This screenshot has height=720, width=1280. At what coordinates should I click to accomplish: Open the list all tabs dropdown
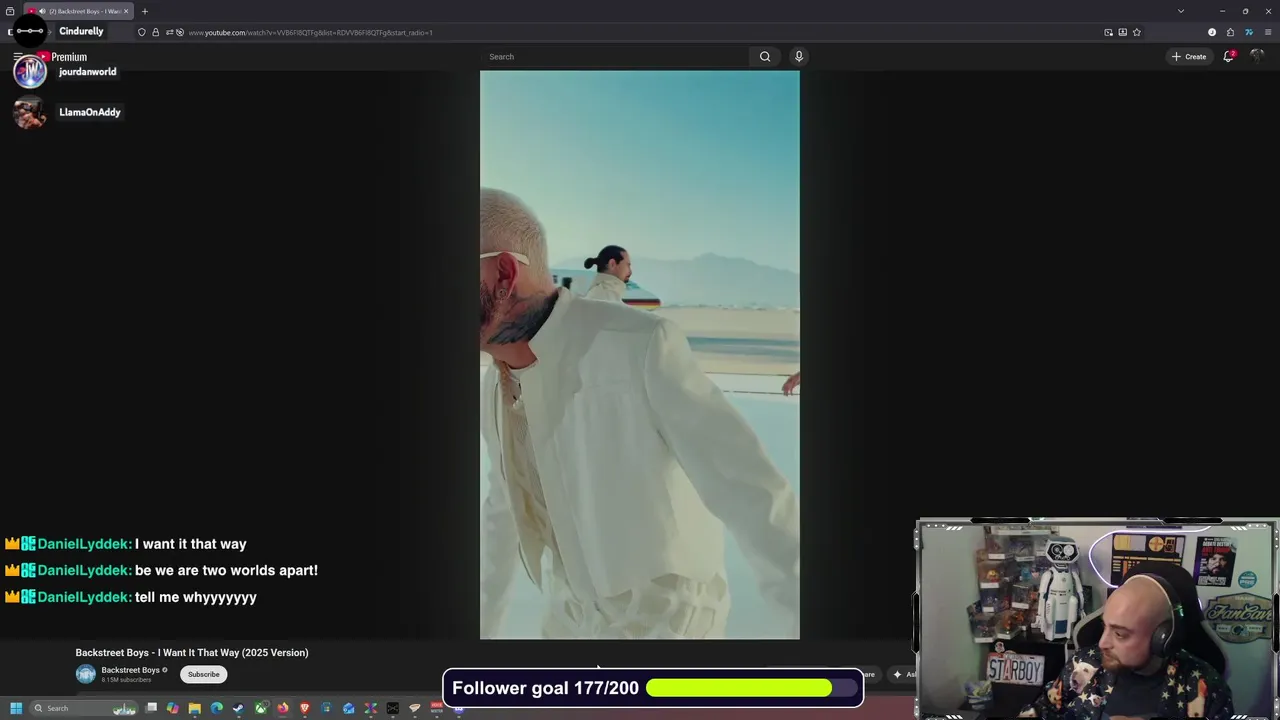click(1181, 11)
